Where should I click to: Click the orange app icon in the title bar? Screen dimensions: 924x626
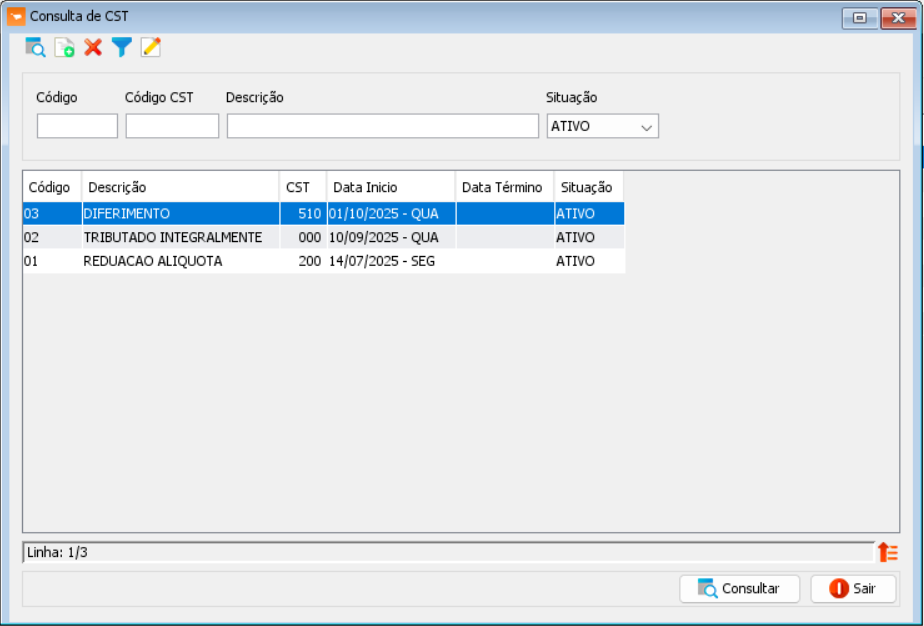[x=16, y=16]
